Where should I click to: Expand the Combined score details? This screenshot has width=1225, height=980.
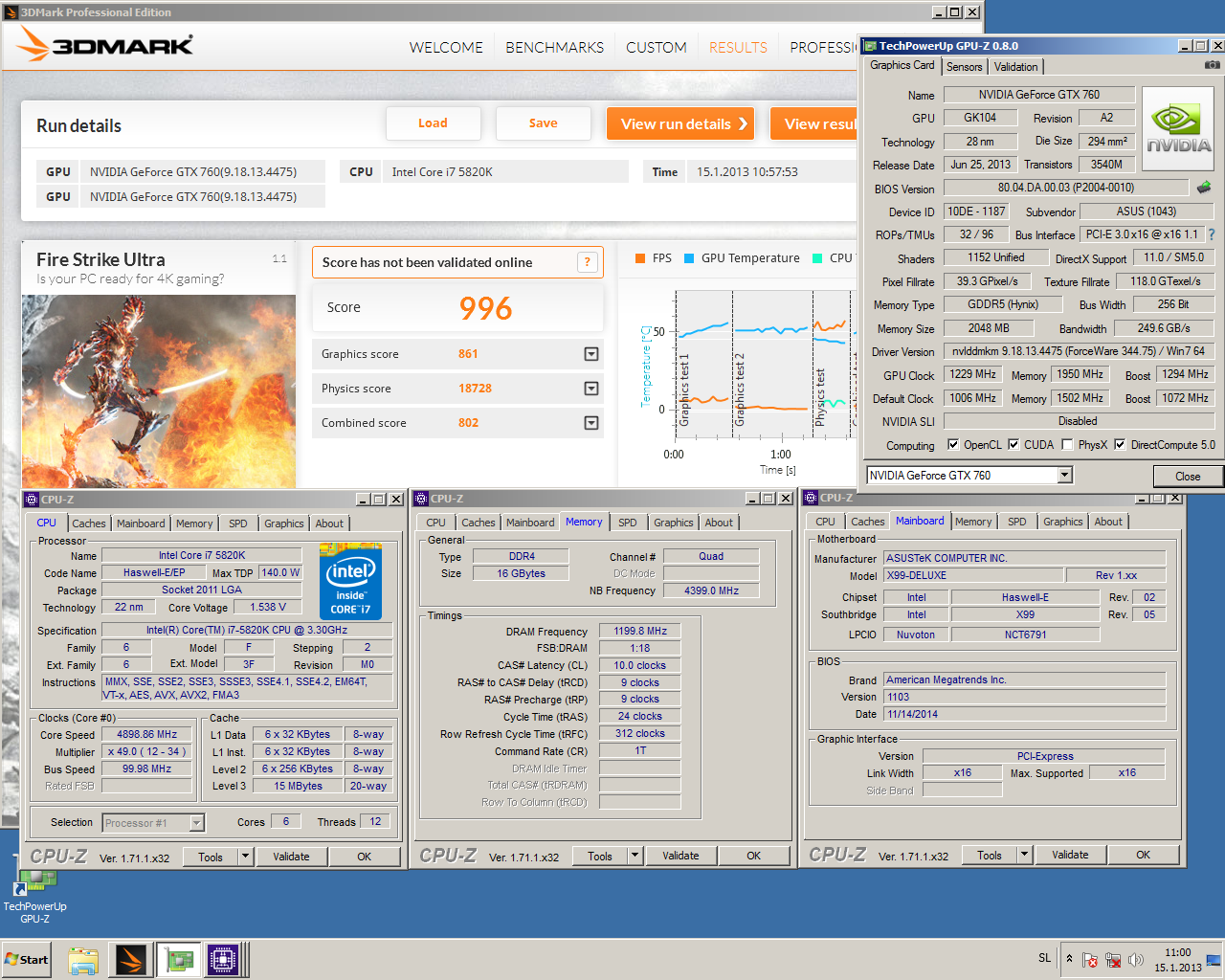(591, 423)
